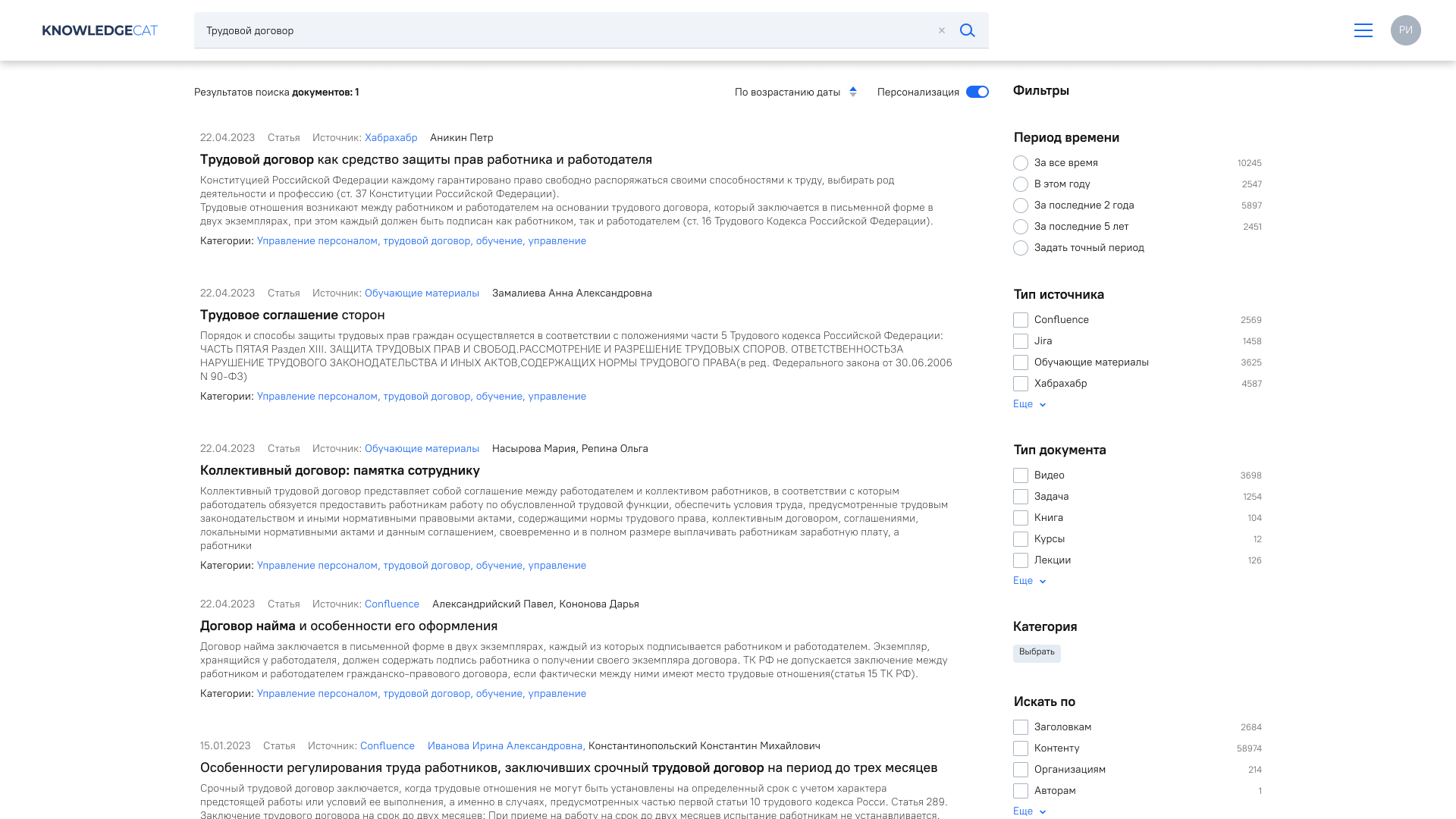Open article Особенности регулирования труда работников
Screen dimensions: 1456x819
tap(569, 768)
